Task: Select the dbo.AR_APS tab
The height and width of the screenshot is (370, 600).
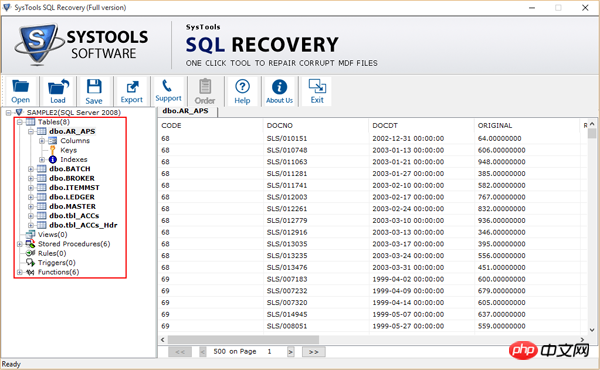Action: (x=186, y=111)
